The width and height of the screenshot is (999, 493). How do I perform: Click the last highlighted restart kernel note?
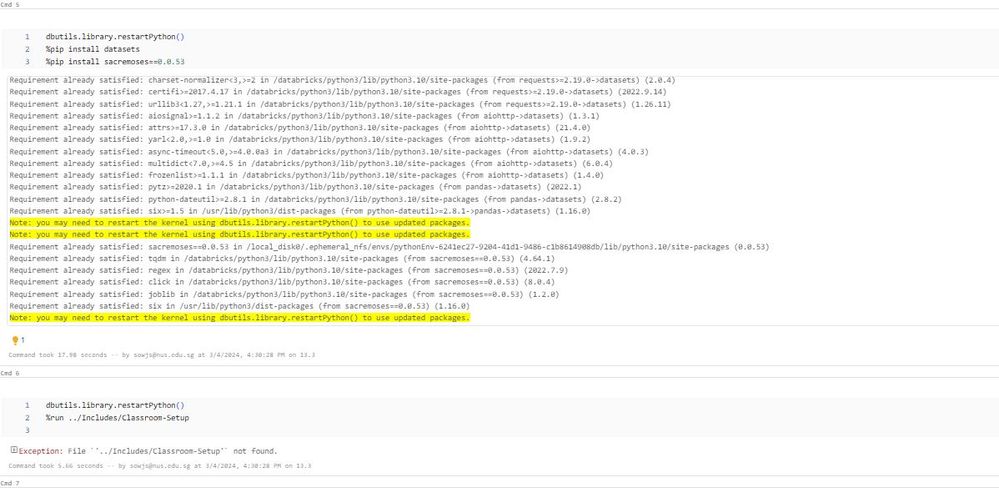pos(238,317)
